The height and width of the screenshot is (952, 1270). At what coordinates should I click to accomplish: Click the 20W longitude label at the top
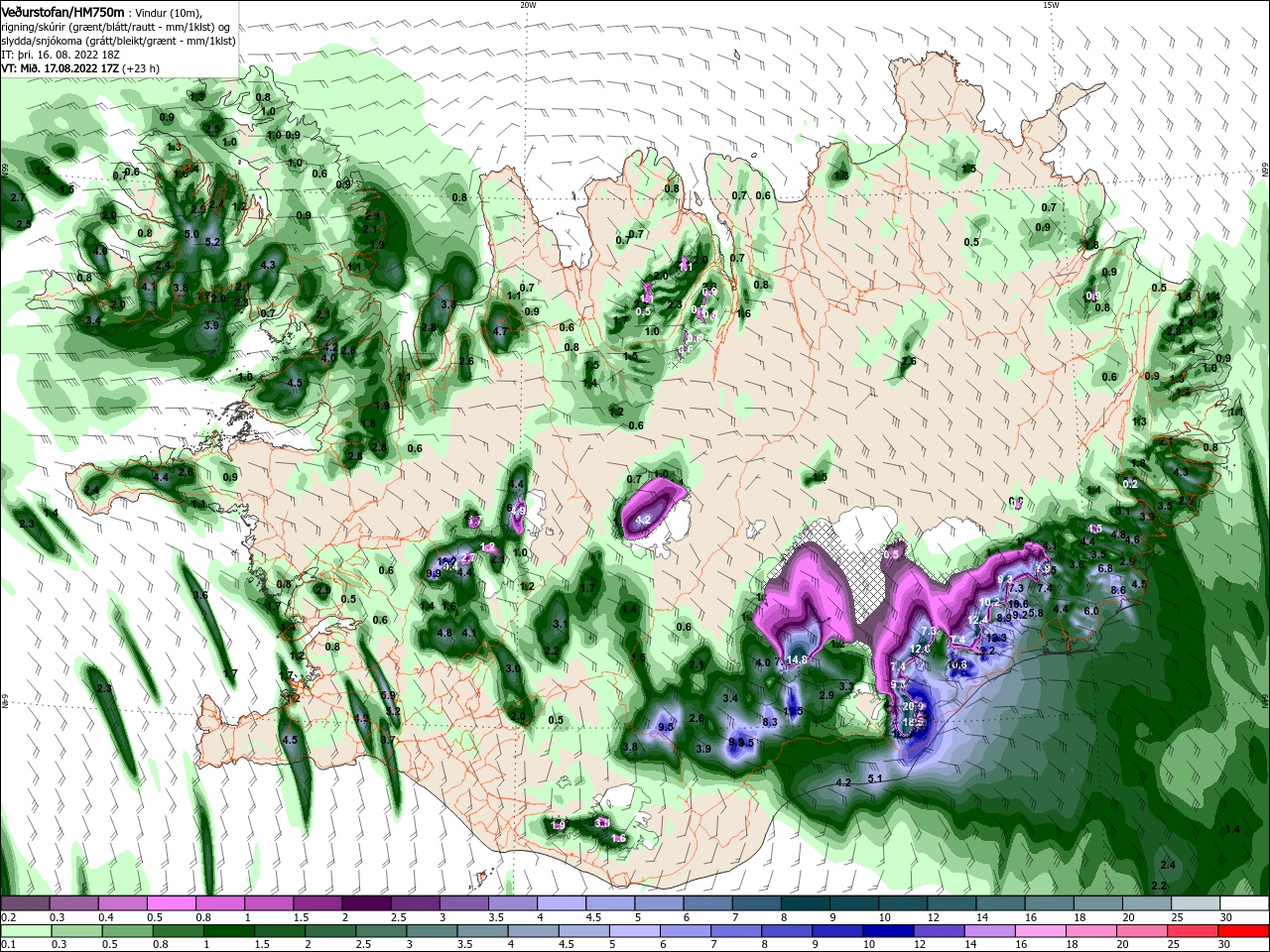pyautogui.click(x=528, y=5)
